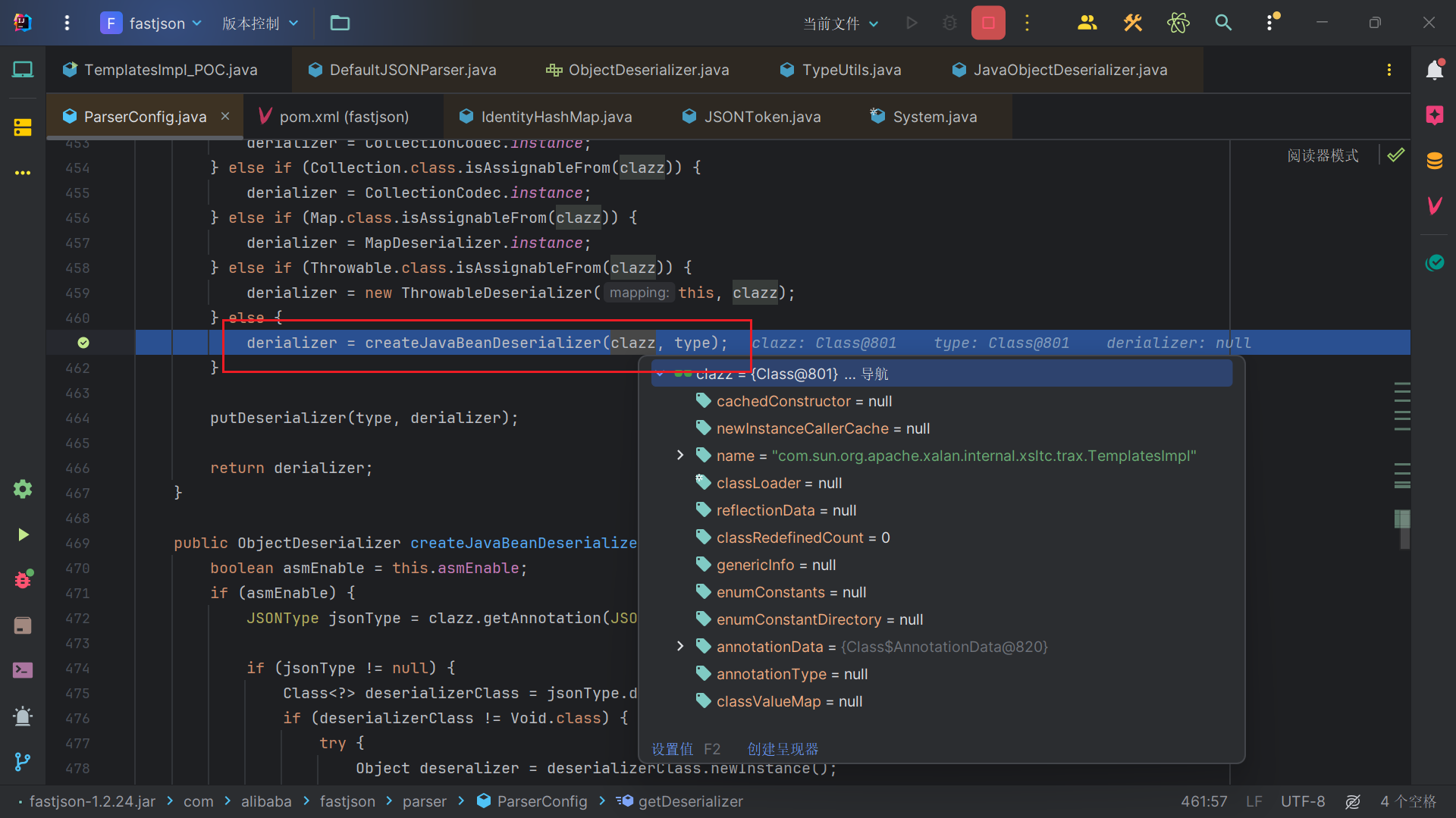Change LF line separator

(1254, 801)
